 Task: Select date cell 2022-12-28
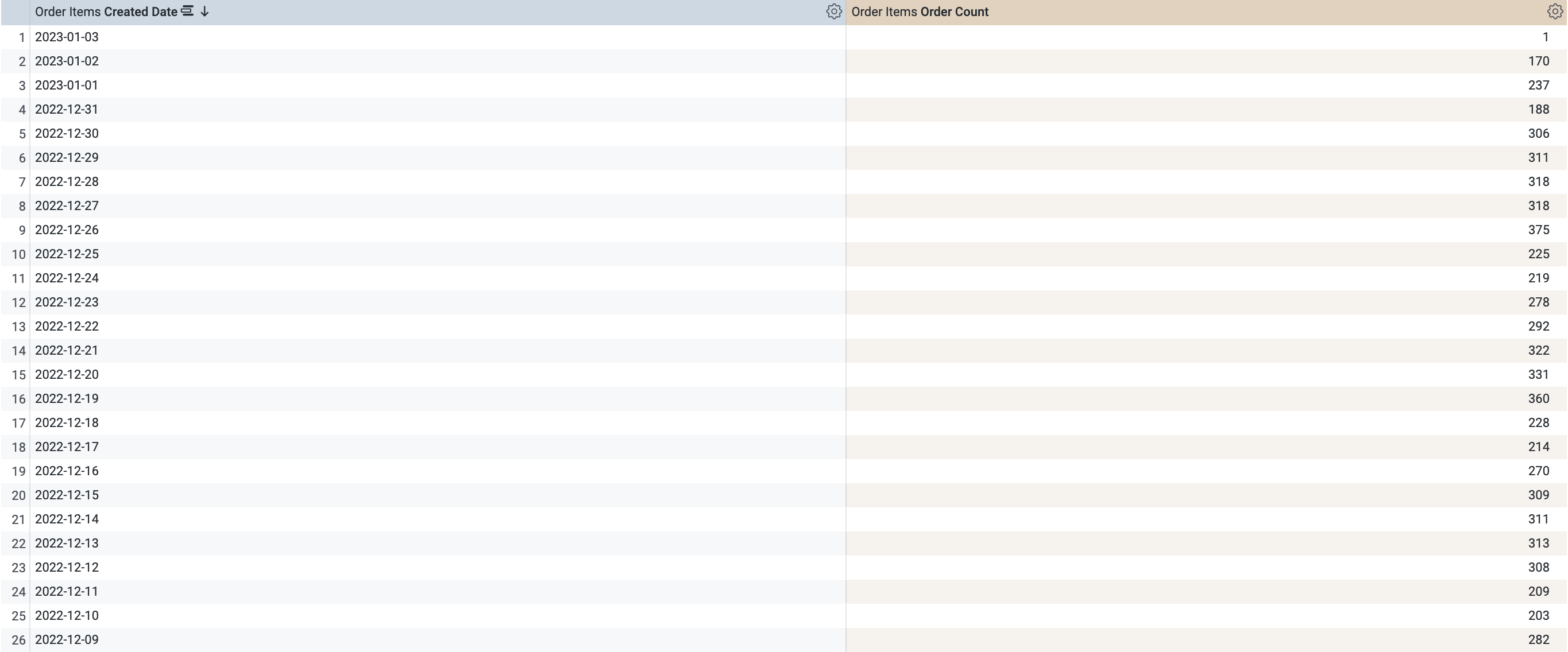pyautogui.click(x=67, y=182)
